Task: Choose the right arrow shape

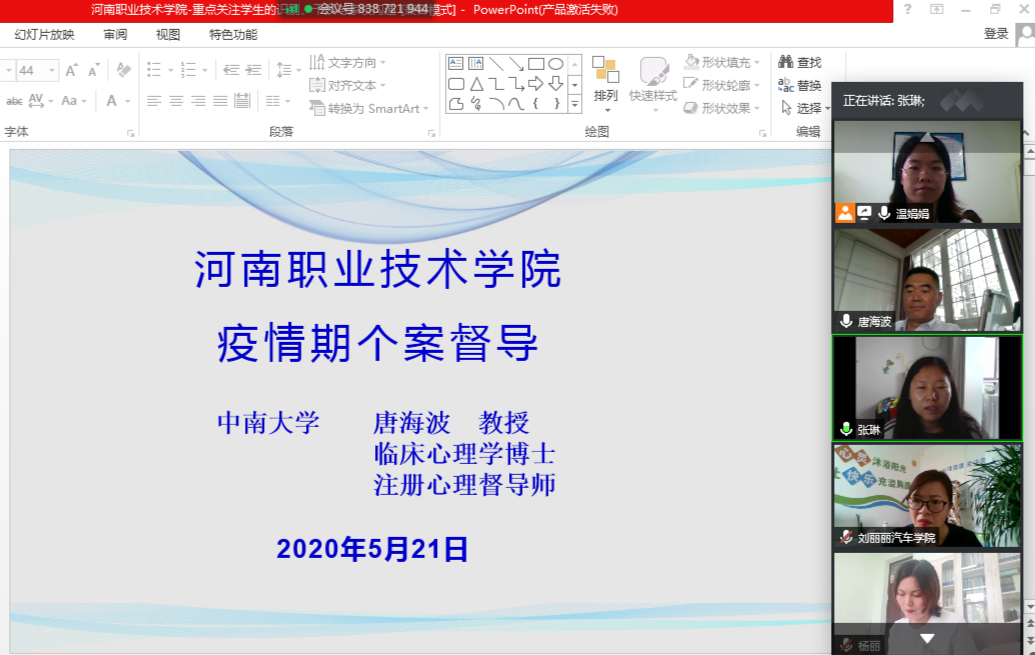Action: click(536, 83)
